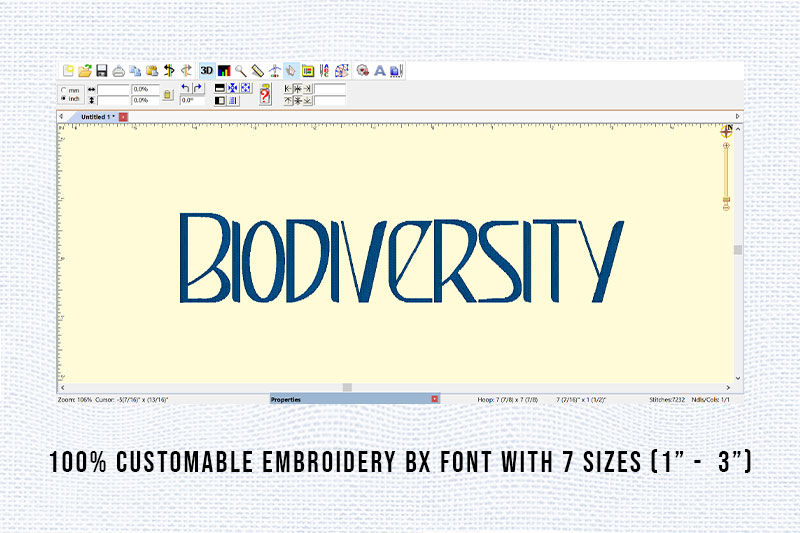Screen dimensions: 800x533
Task: Switch to the Untitled 1 tab
Action: 97,117
